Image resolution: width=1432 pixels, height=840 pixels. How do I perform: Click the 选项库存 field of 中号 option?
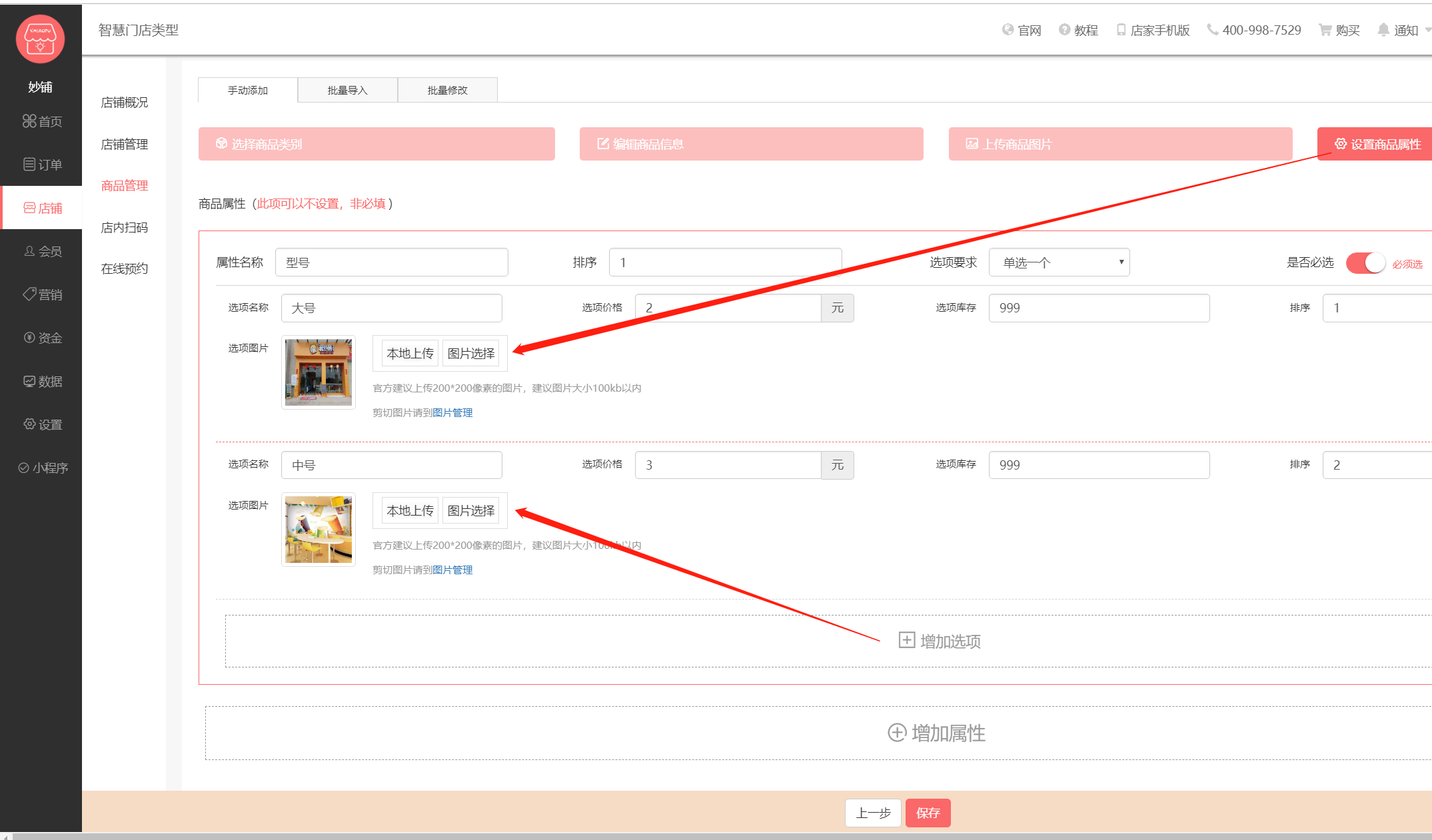[1099, 465]
